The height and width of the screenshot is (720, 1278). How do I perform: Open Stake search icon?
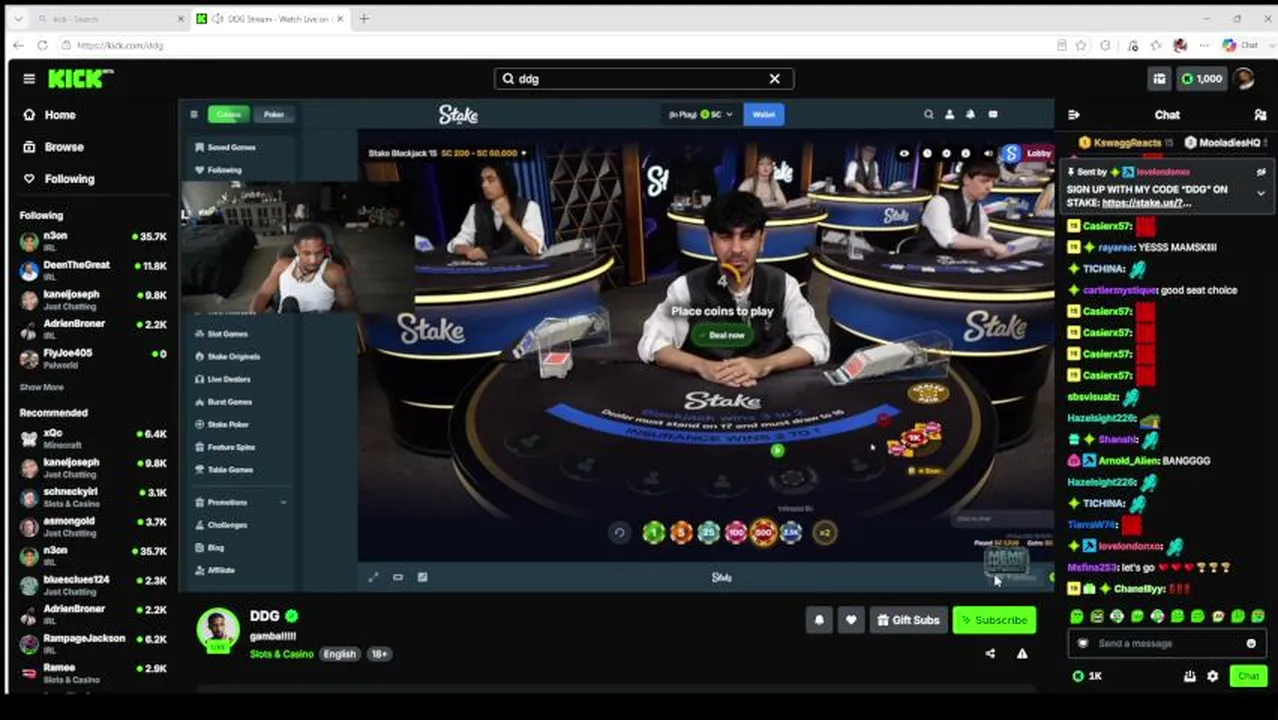coord(929,115)
